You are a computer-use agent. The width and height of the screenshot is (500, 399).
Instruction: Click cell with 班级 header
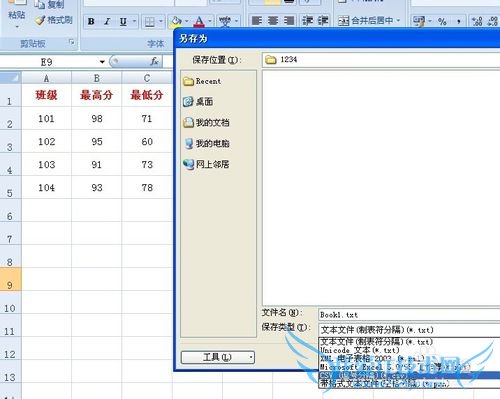click(x=47, y=95)
